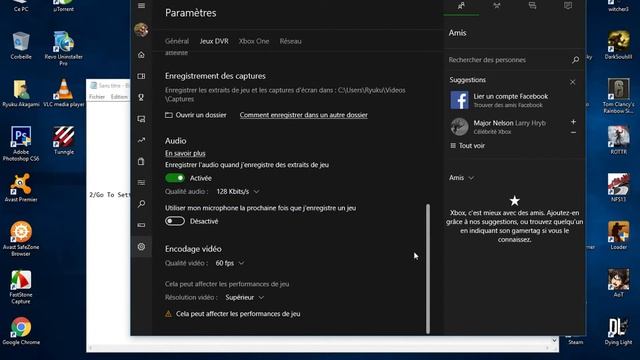
Task: Open Tunngle desktop shortcut
Action: (x=64, y=140)
